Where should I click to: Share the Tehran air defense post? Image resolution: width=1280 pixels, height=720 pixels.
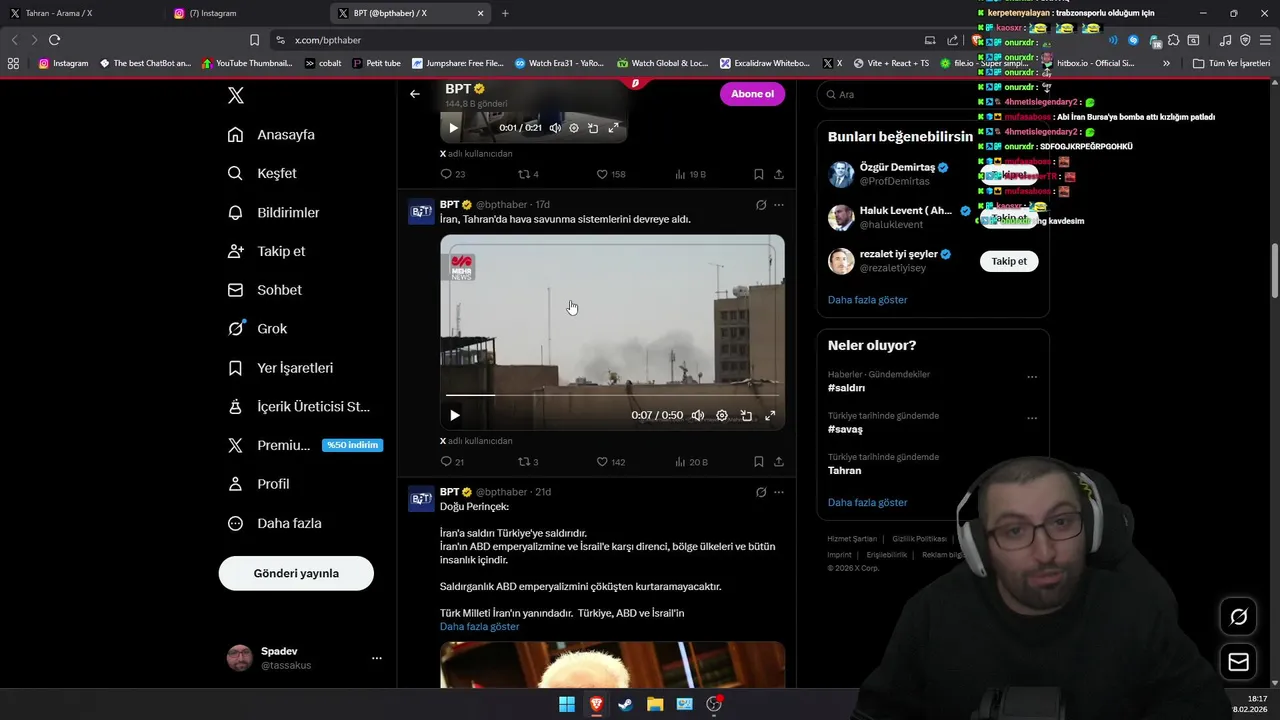(779, 462)
